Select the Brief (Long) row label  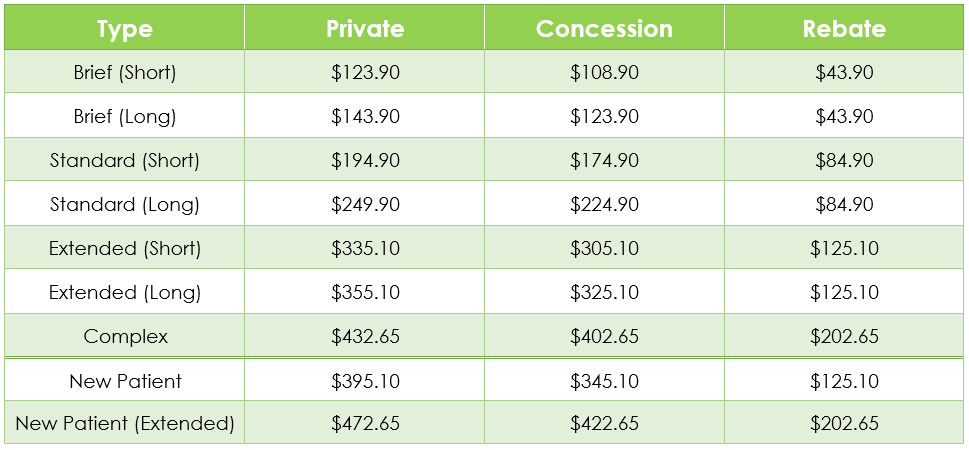[125, 116]
